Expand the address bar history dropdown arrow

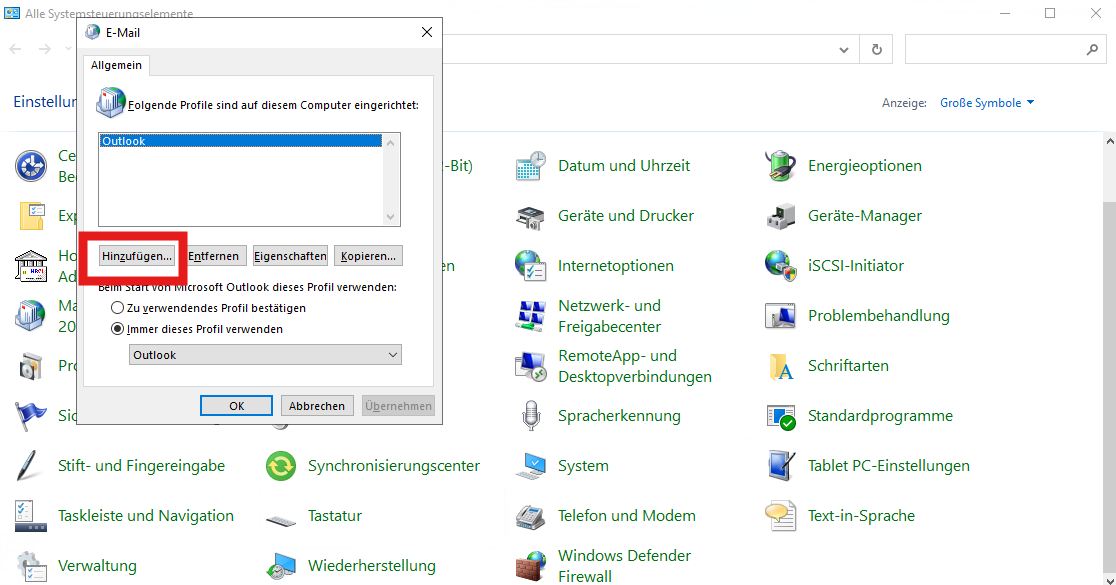(x=843, y=50)
